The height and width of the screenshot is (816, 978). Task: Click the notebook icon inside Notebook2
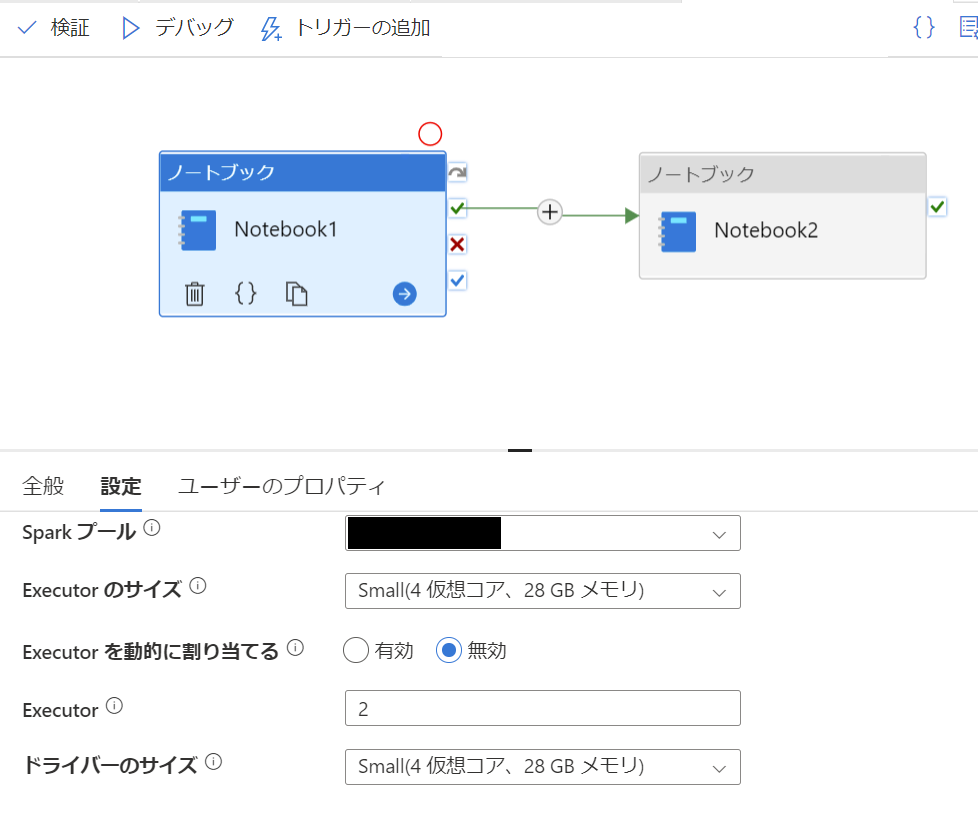tap(677, 231)
